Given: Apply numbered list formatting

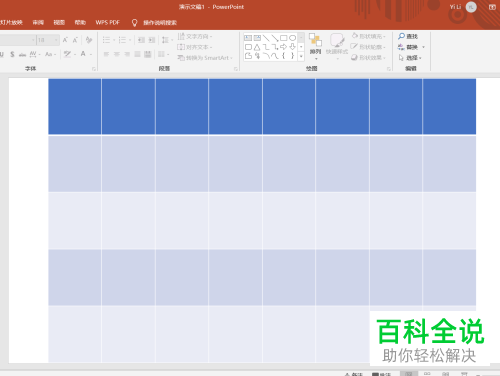Looking at the screenshot, I should click(x=122, y=40).
